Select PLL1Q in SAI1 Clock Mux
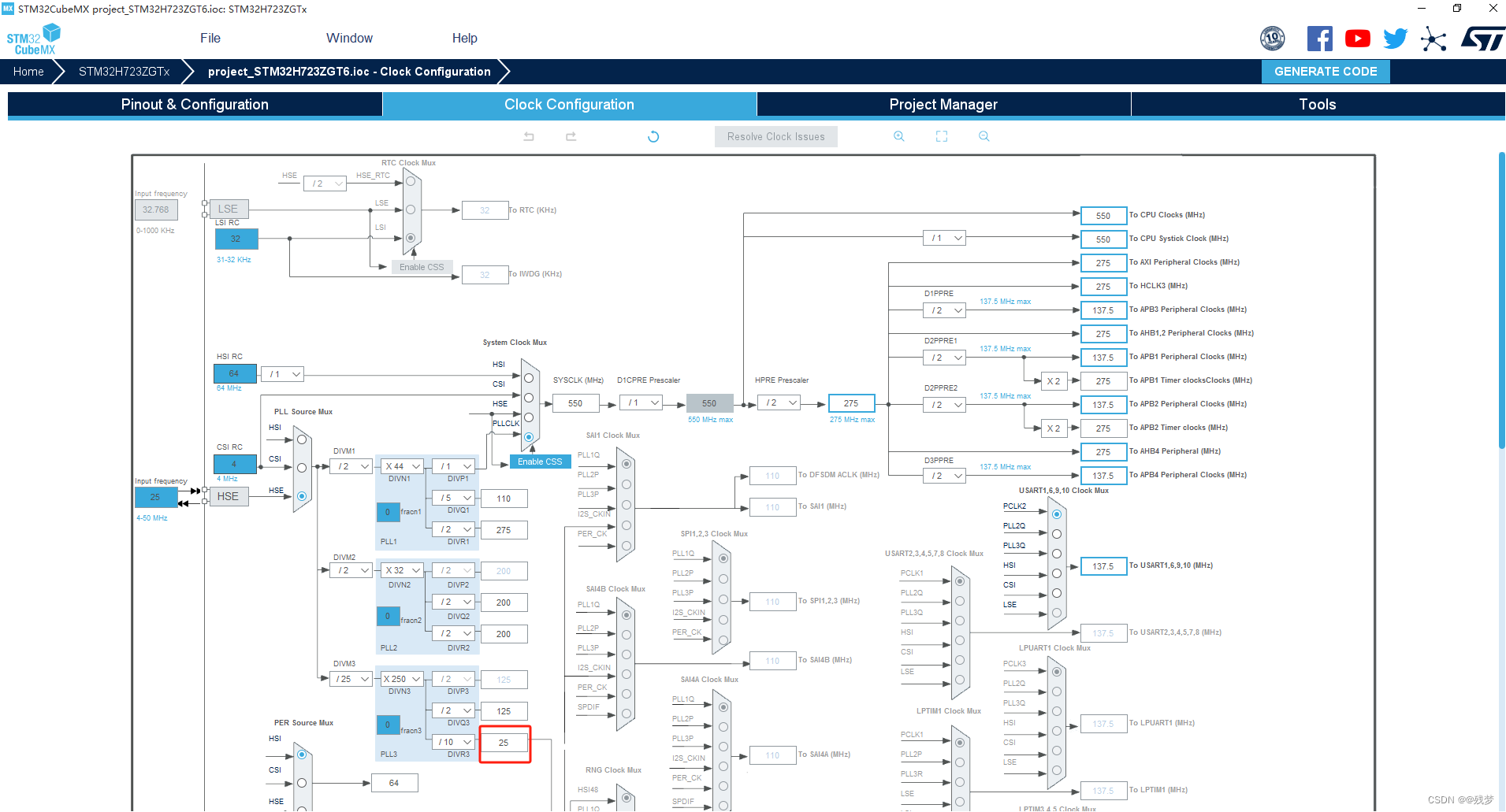 tap(627, 464)
